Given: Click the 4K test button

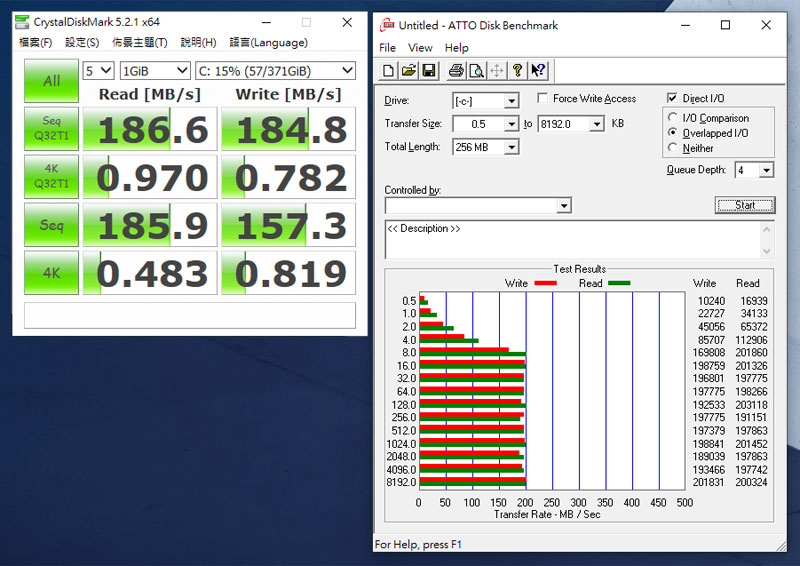Looking at the screenshot, I should click(x=52, y=273).
